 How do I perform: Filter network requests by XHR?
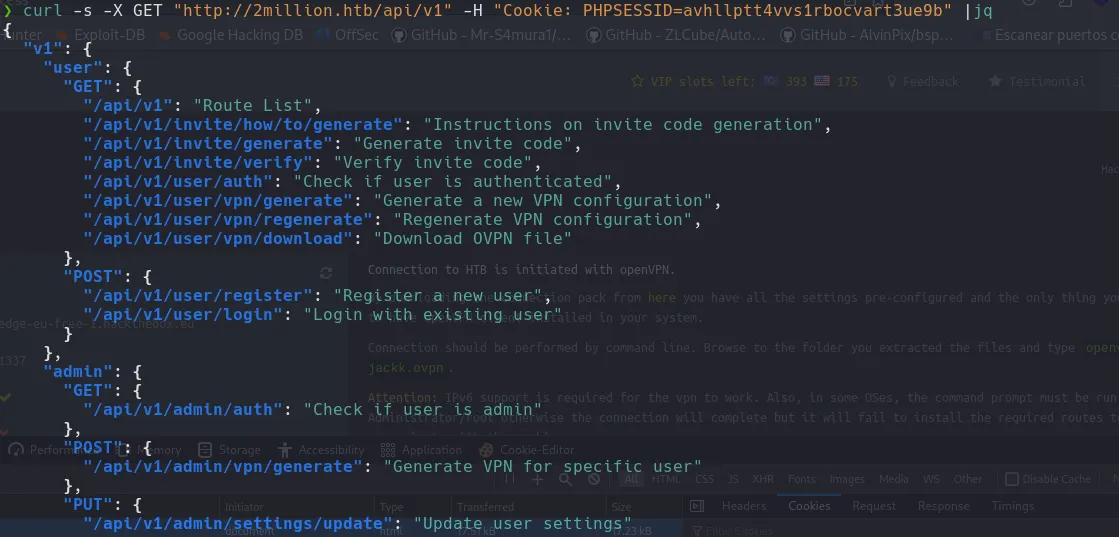click(763, 479)
